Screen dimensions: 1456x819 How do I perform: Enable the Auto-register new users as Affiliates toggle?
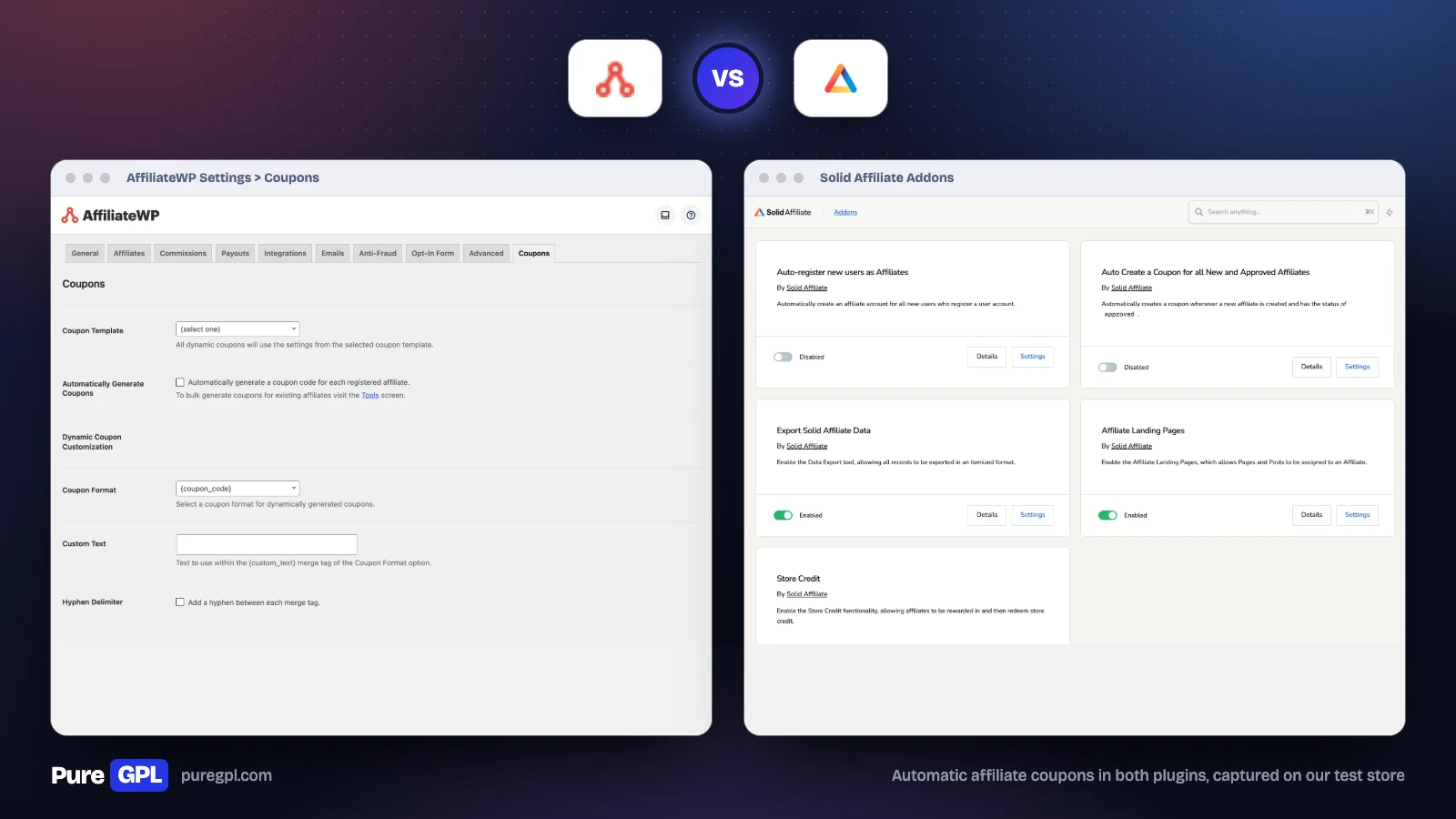(783, 357)
